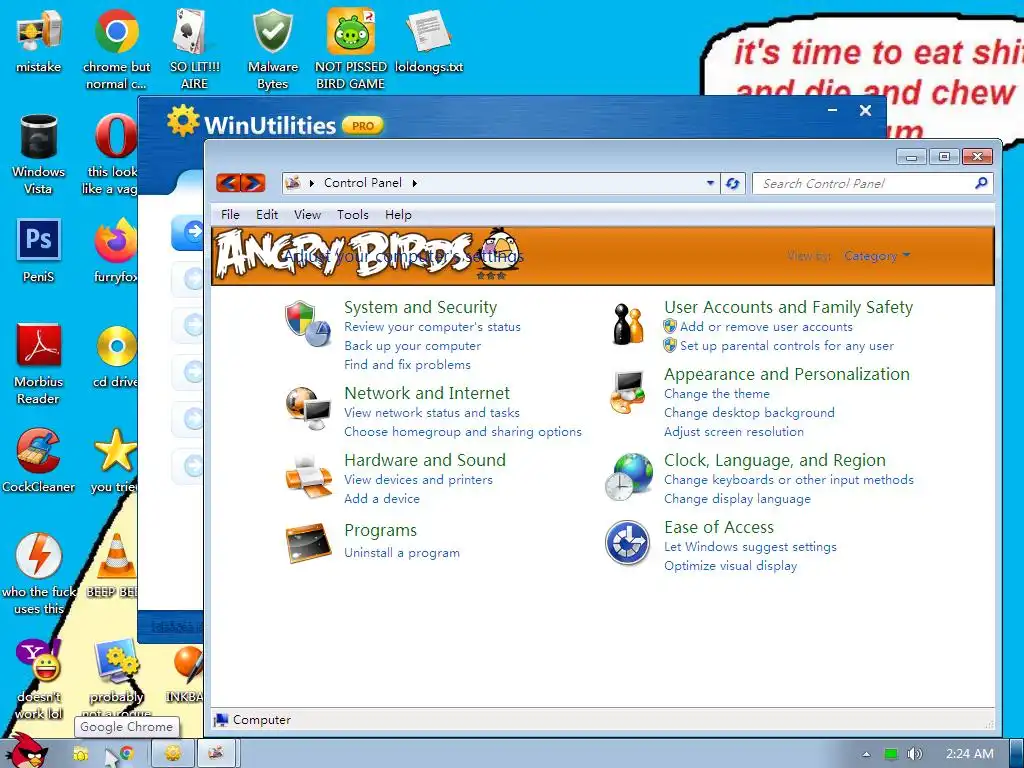
Task: Open the System and Security shield icon
Action: pos(307,323)
